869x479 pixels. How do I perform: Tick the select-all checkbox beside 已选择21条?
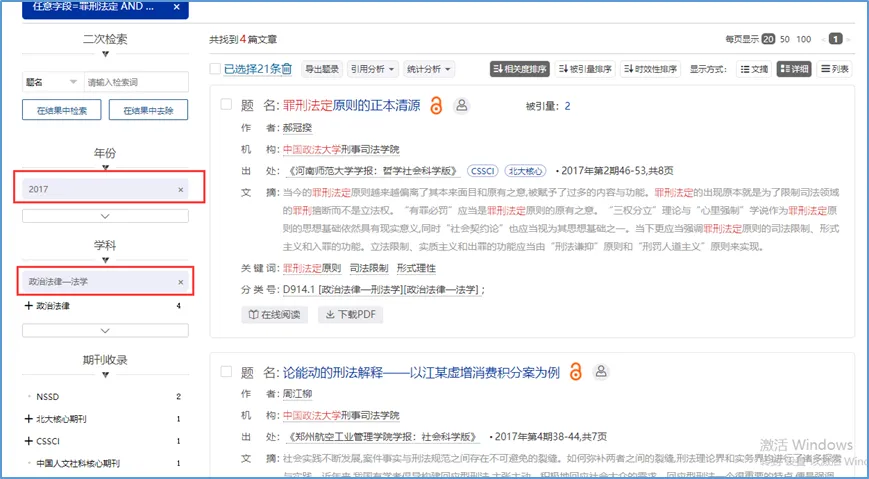[x=215, y=69]
